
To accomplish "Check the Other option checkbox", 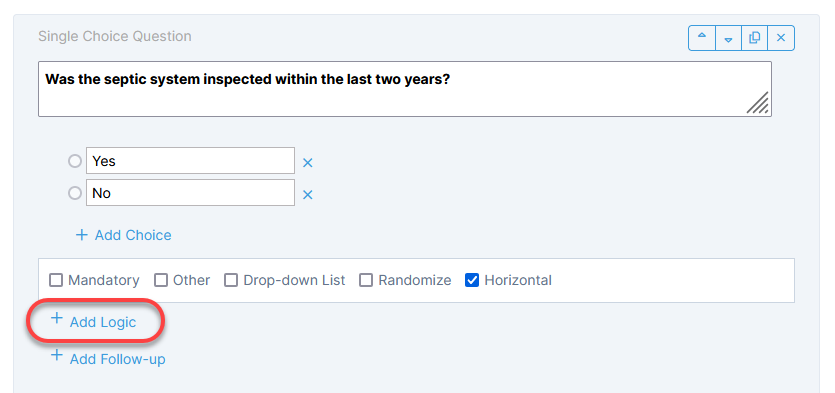I will pyautogui.click(x=161, y=280).
